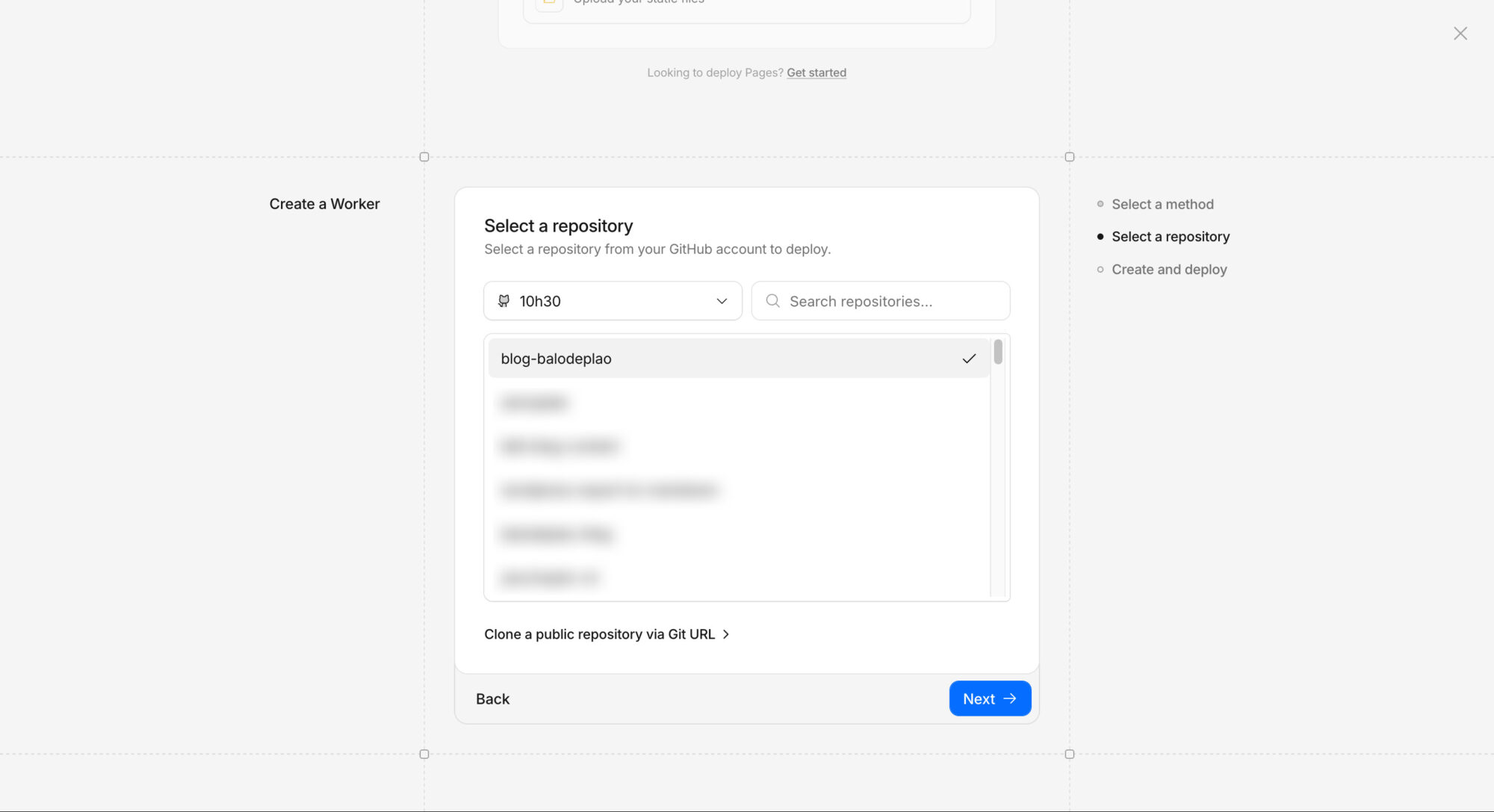Go to the Select a method step
The image size is (1494, 812).
1162,204
